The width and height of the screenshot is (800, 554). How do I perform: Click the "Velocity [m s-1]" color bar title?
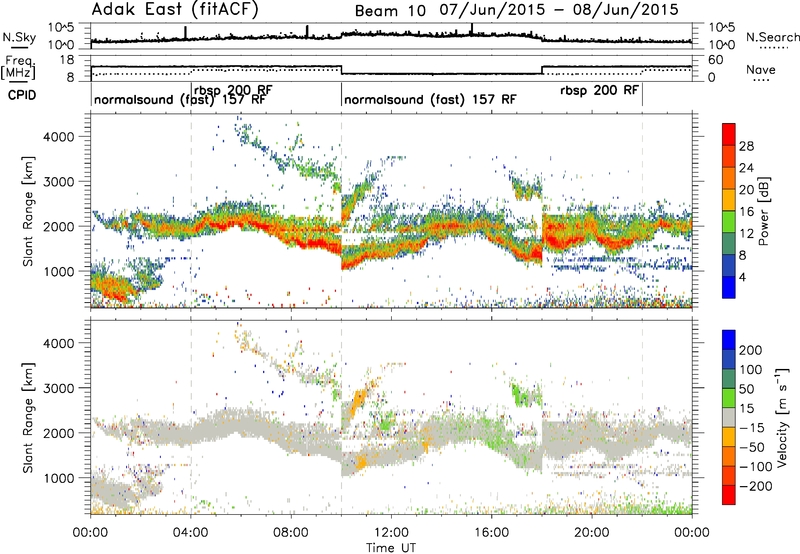pyautogui.click(x=781, y=417)
